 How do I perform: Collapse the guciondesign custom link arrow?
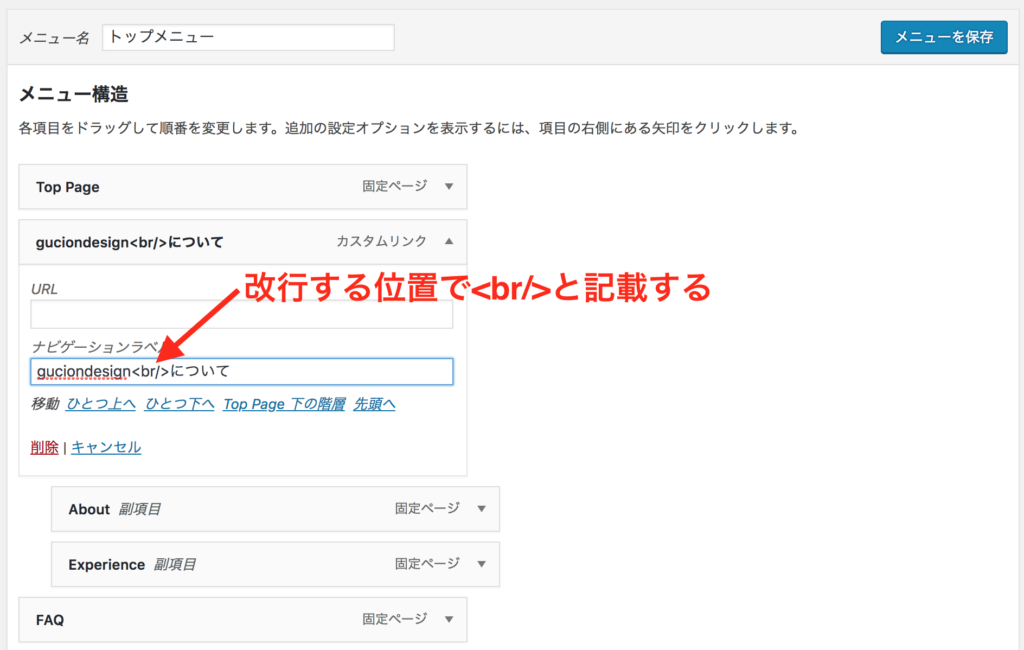point(449,241)
